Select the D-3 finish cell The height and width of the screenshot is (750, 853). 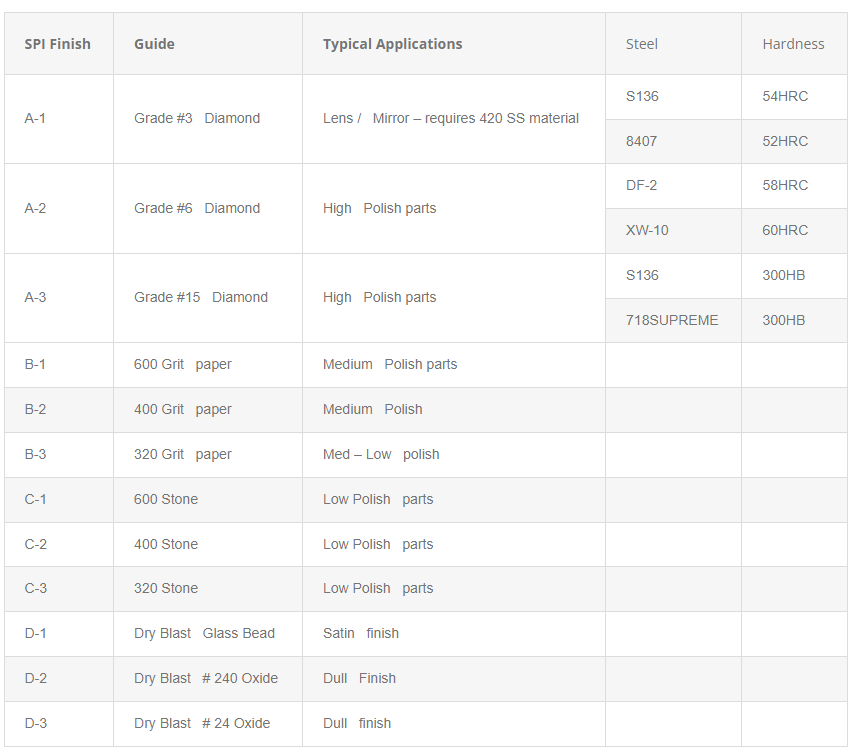coord(35,723)
